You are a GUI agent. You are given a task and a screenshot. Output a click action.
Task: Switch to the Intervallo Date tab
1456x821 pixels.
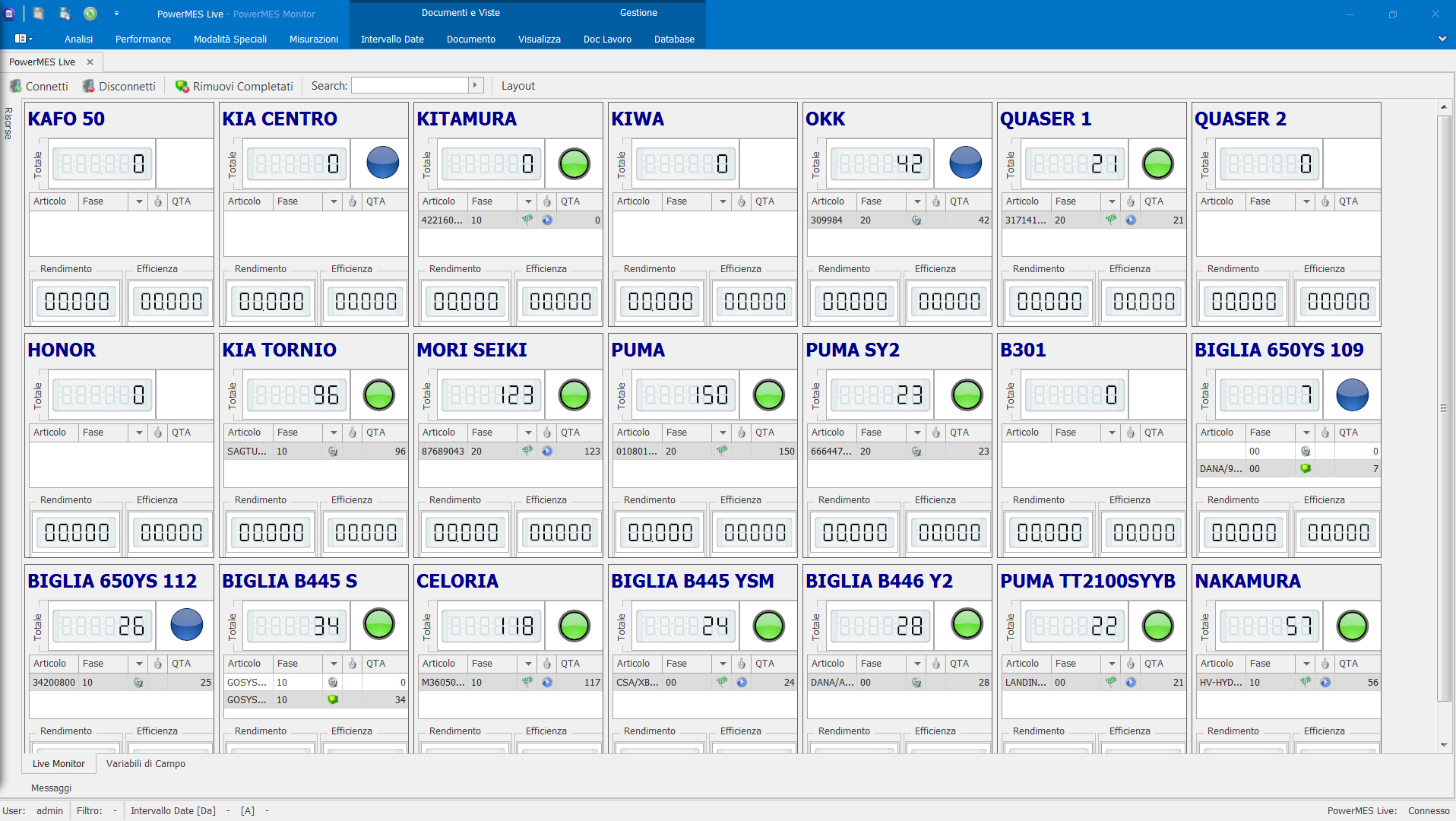pos(392,39)
